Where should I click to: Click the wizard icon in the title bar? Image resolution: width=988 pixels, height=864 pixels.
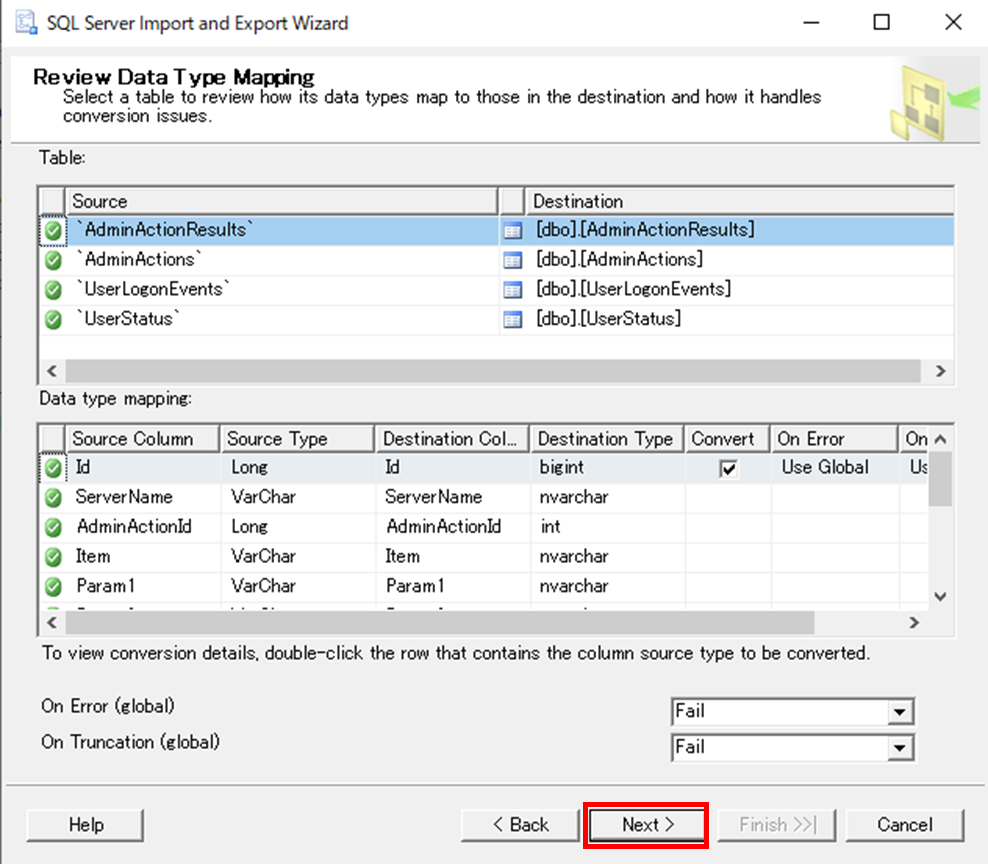26,23
